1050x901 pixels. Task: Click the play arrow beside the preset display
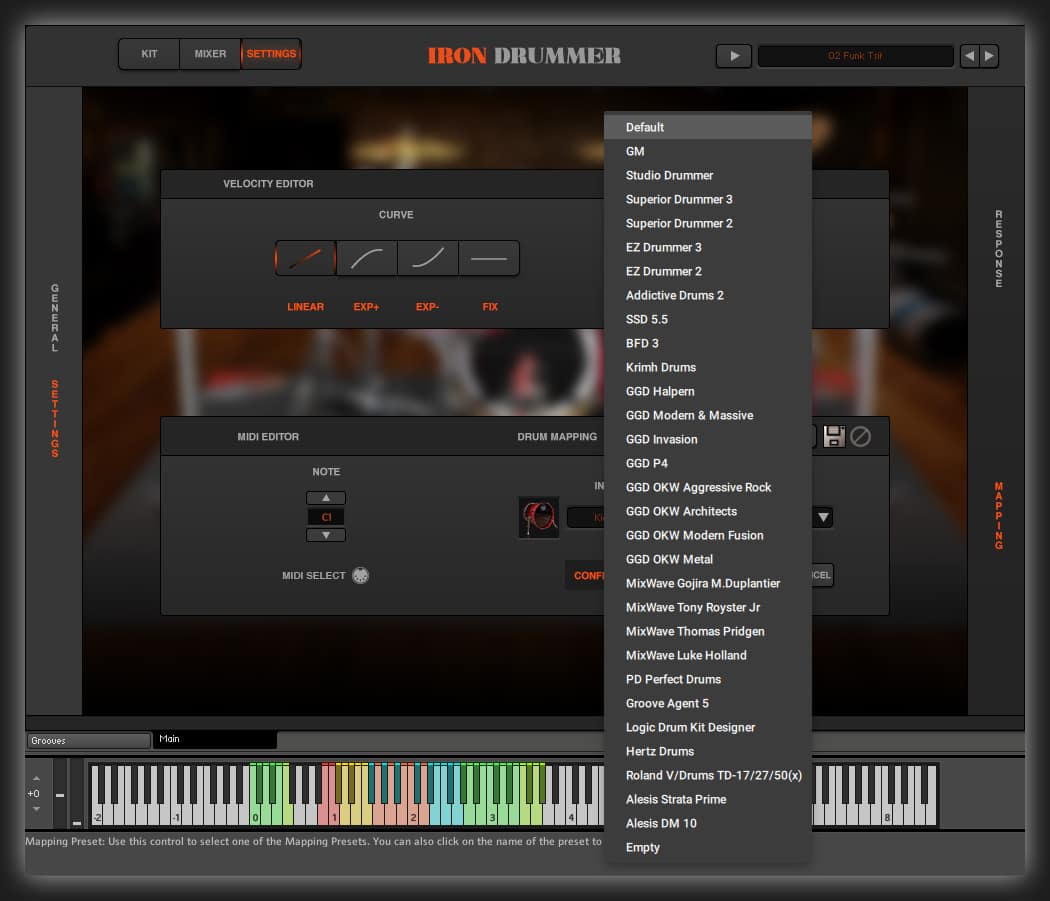[x=733, y=55]
